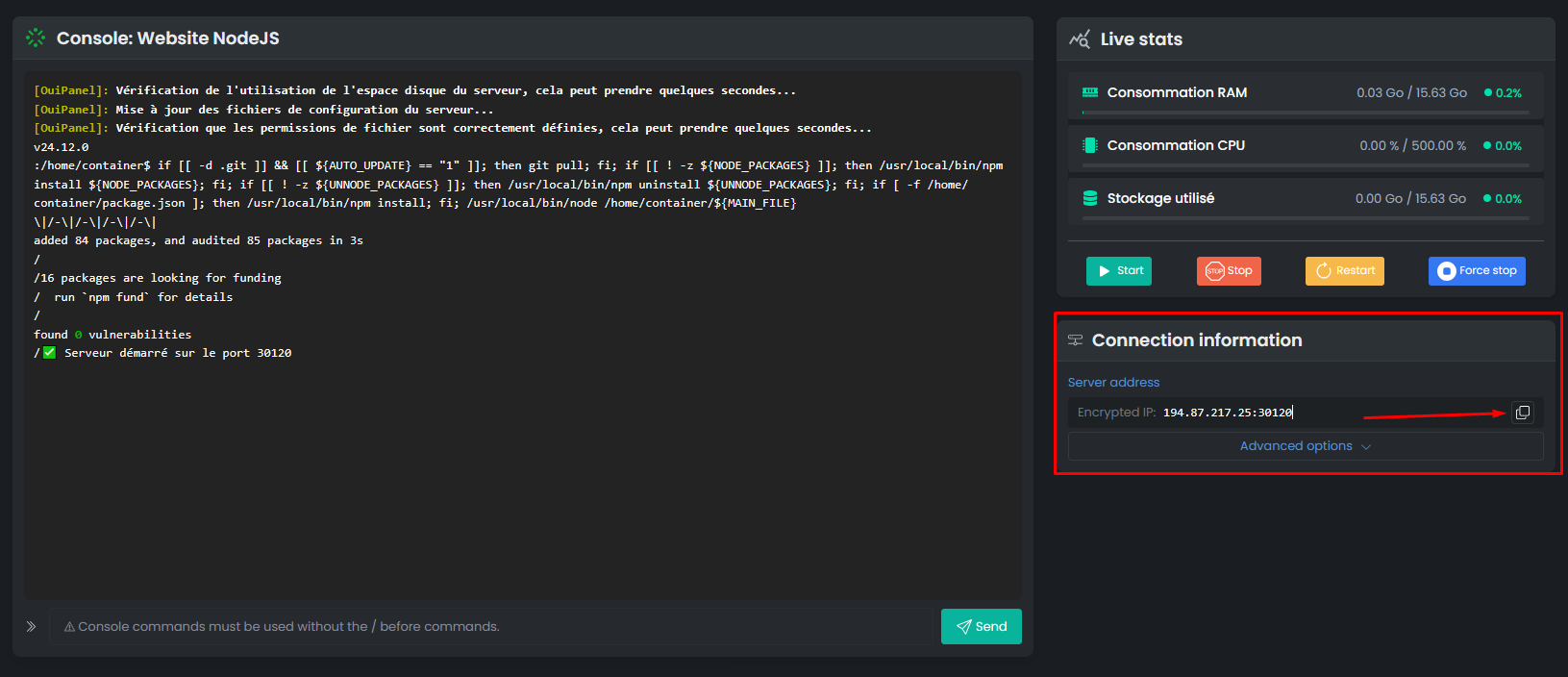
Task: Send the console command with Send button
Action: tap(981, 627)
